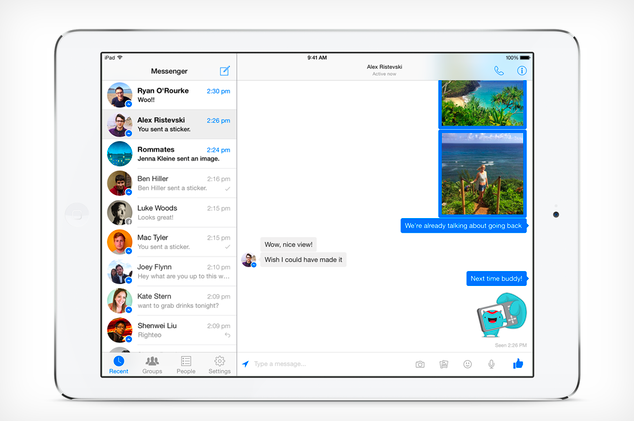Open Shenwei Liu conversation
634x421 pixels.
point(170,330)
